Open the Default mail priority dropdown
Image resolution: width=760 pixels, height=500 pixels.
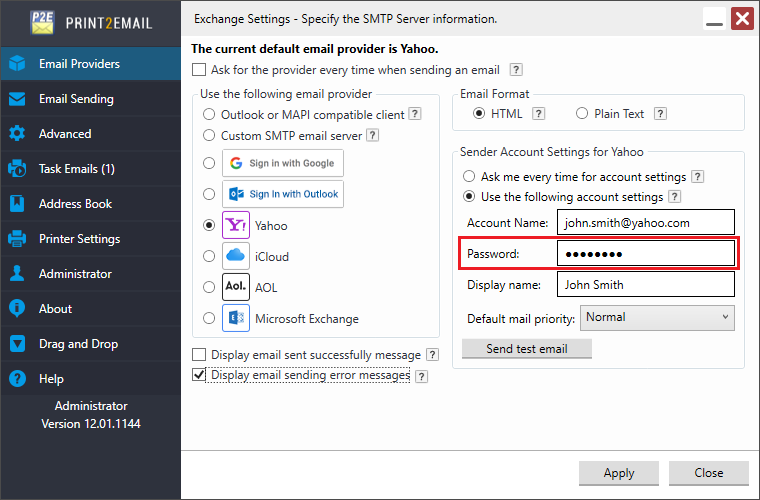click(657, 317)
